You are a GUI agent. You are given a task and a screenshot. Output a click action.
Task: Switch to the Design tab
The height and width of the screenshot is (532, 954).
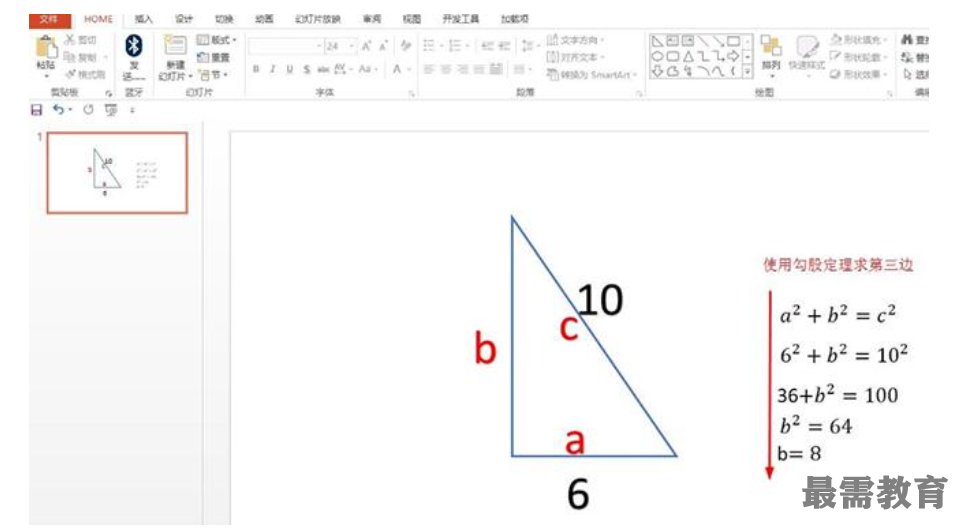click(x=184, y=19)
